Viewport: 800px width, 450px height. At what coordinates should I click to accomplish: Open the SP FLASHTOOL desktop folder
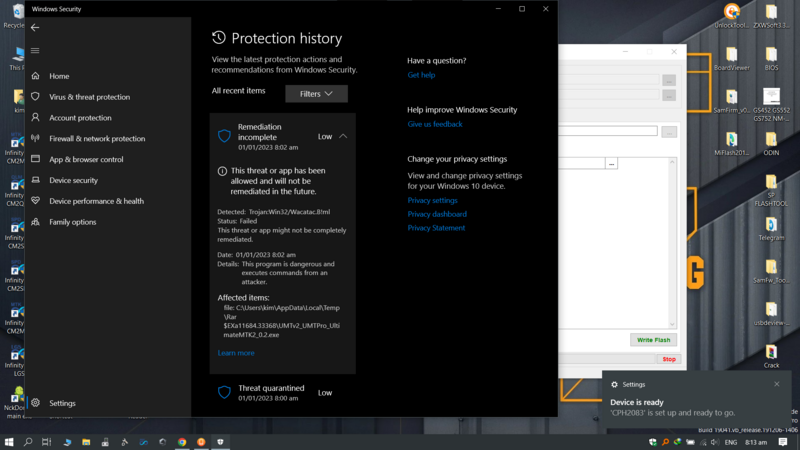[x=771, y=190]
